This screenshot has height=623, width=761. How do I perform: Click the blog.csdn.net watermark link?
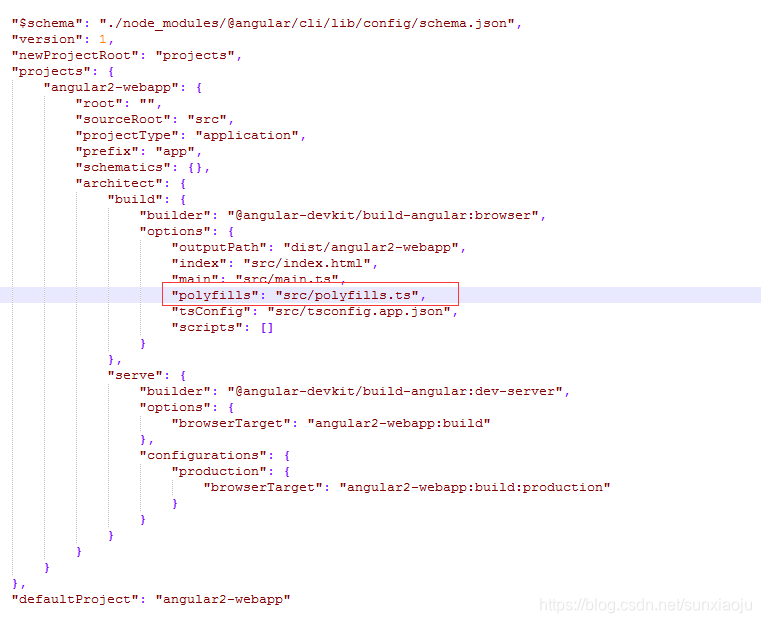click(645, 605)
